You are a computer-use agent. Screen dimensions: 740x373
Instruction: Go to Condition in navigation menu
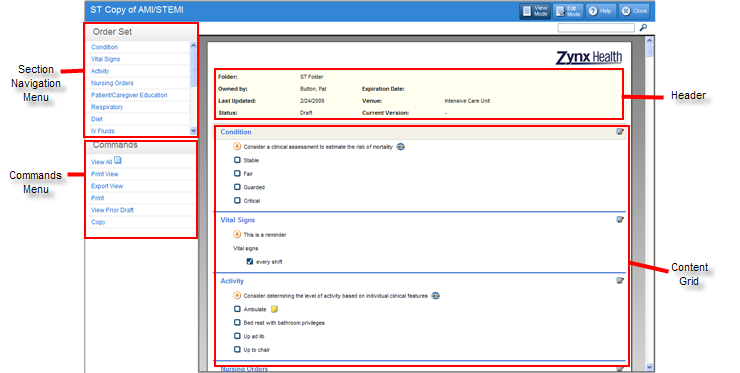[x=104, y=47]
